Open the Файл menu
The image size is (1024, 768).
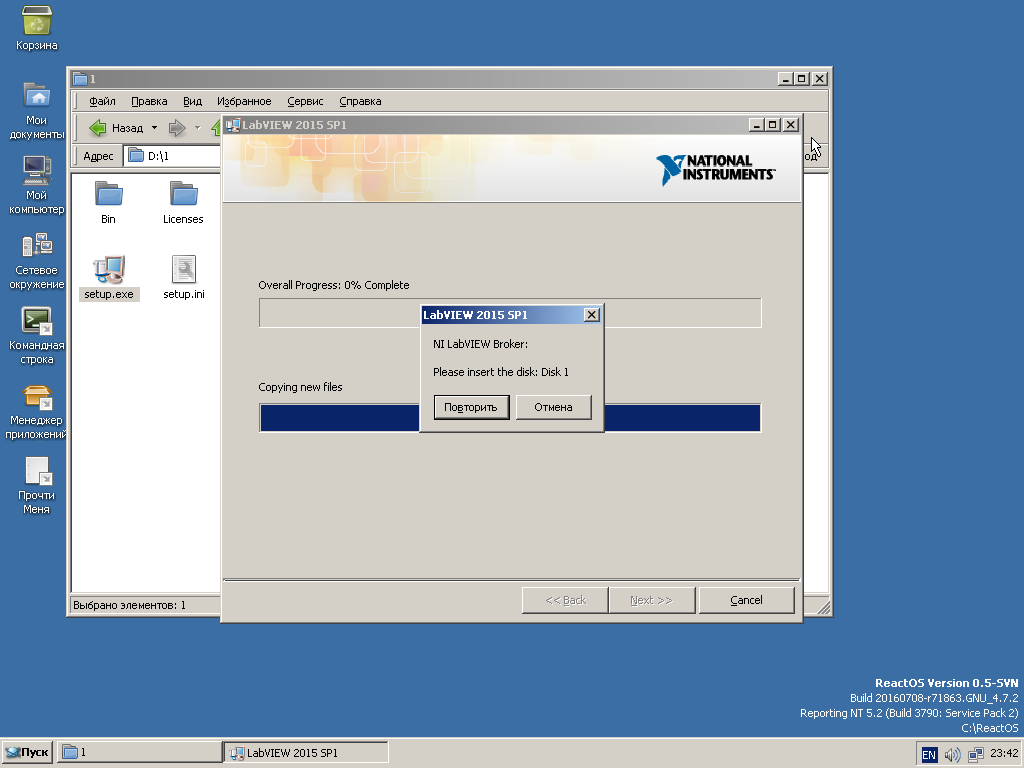pos(102,101)
